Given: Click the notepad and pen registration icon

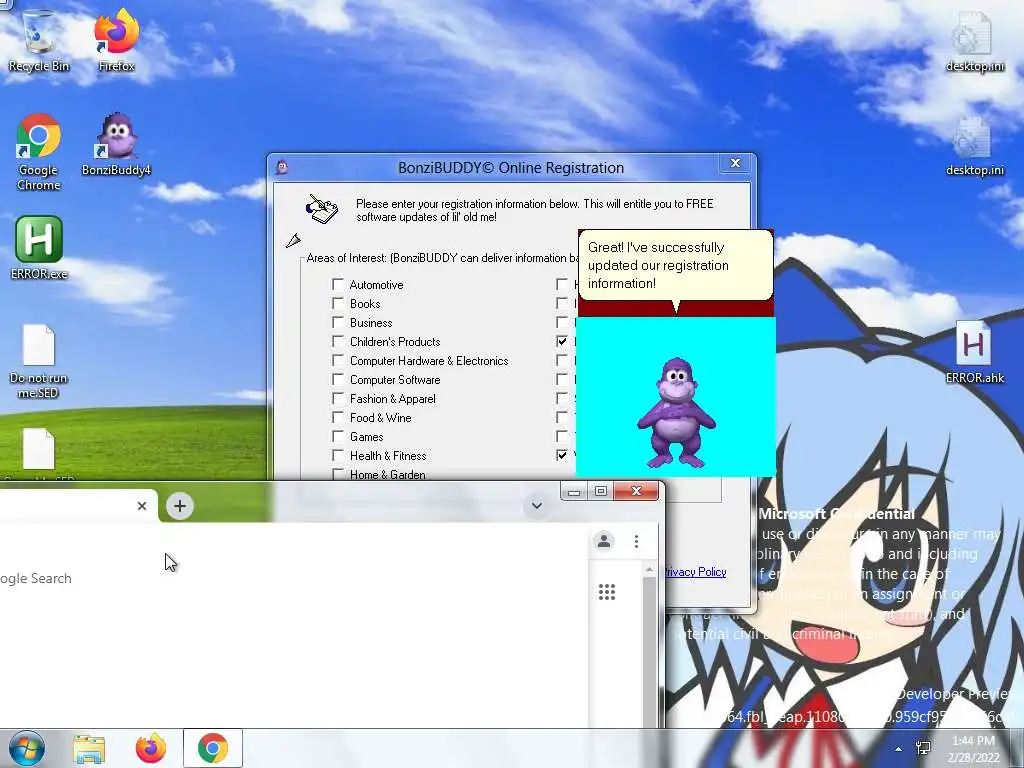Looking at the screenshot, I should click(322, 208).
